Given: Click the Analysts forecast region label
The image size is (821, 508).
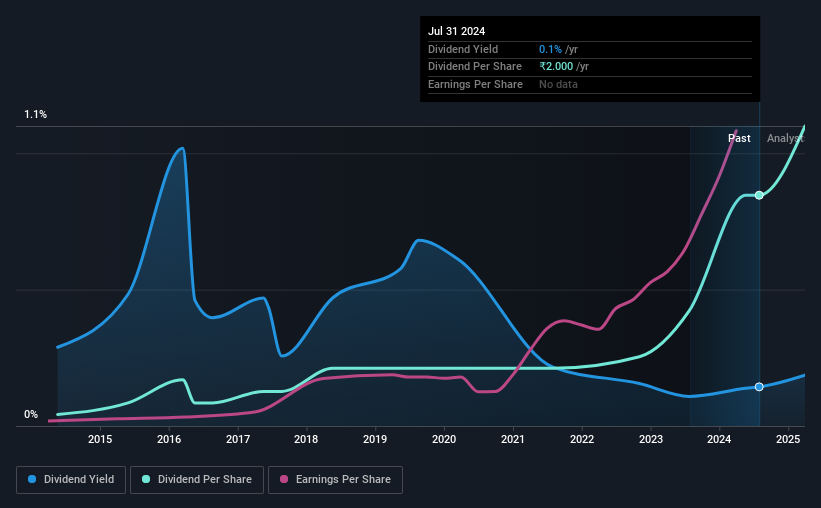Looking at the screenshot, I should tap(785, 138).
